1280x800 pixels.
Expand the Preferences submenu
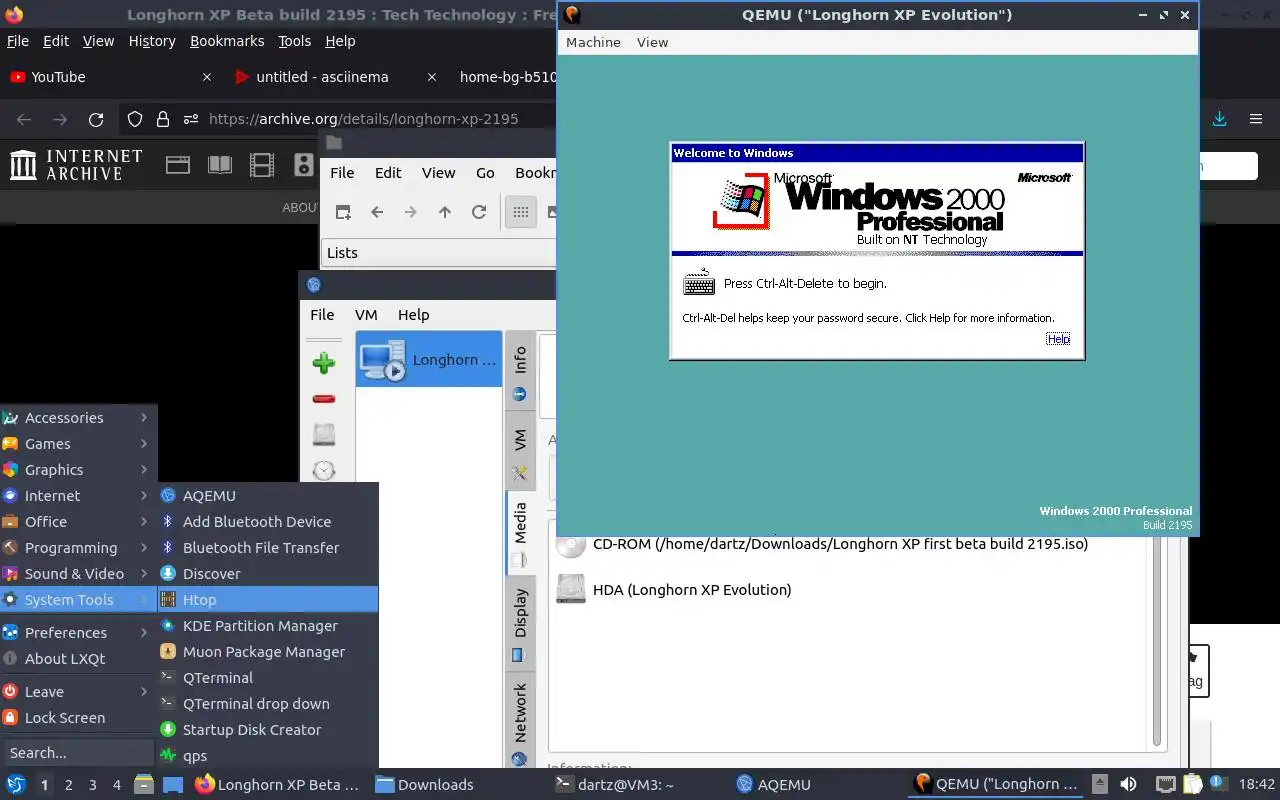[78, 633]
